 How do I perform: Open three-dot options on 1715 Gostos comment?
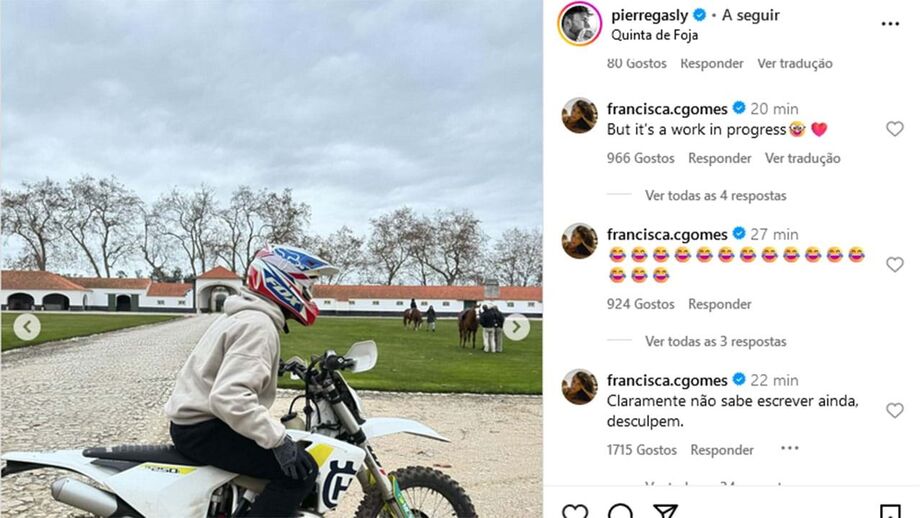pyautogui.click(x=790, y=448)
